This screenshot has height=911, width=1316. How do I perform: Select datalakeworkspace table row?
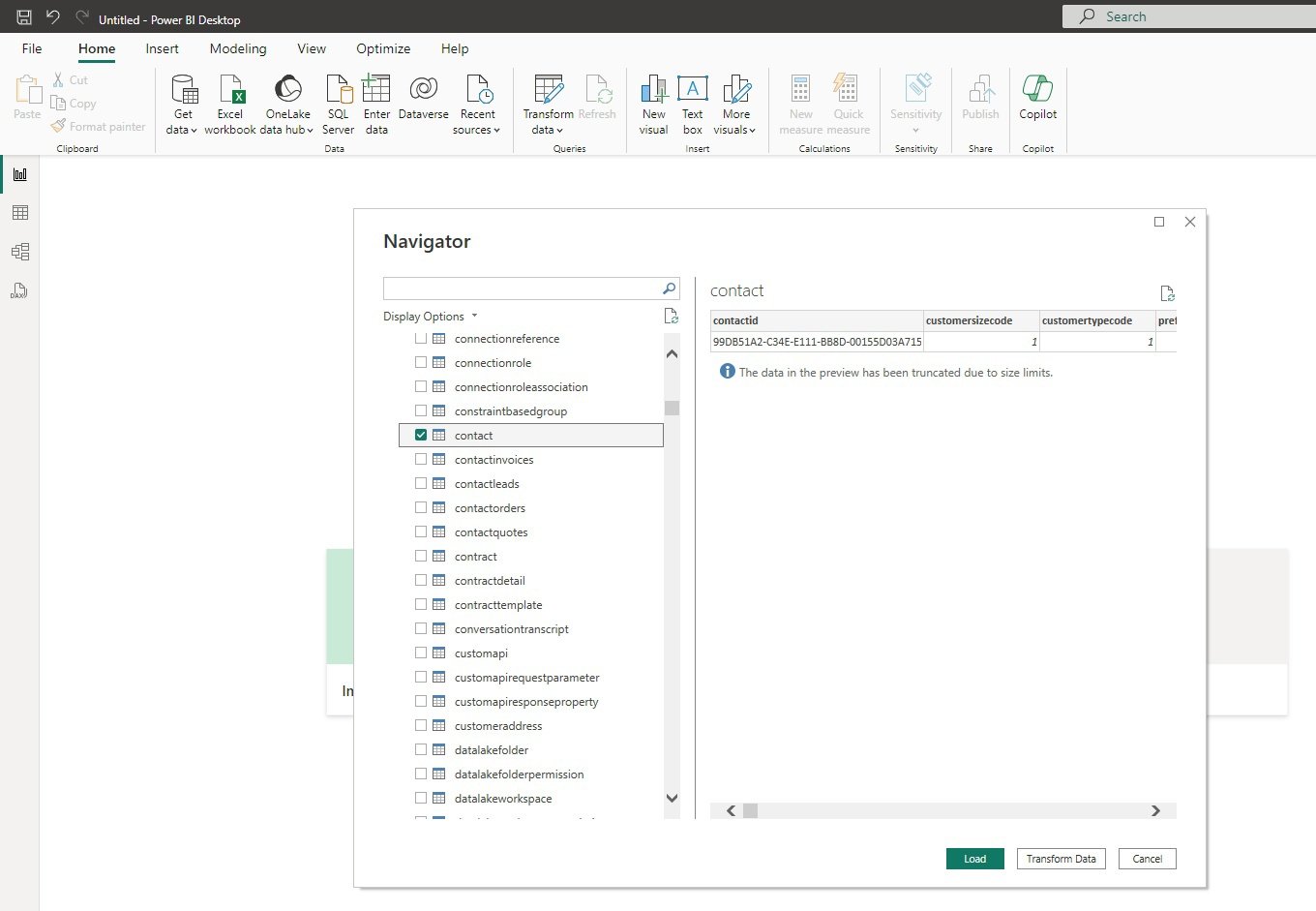(531, 799)
